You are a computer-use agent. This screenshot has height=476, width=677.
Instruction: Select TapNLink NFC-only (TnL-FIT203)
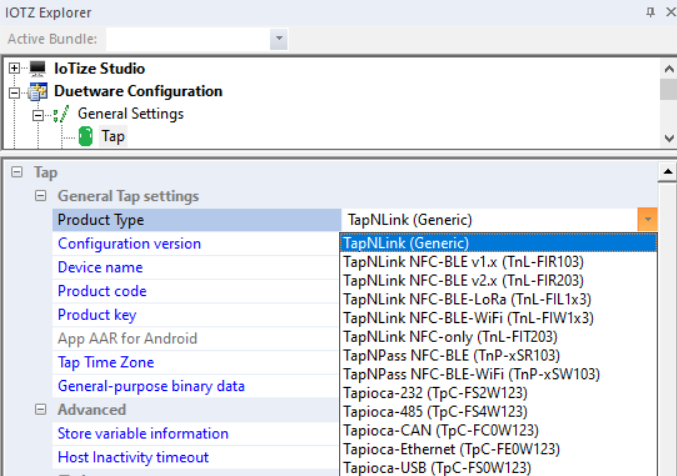(498, 336)
